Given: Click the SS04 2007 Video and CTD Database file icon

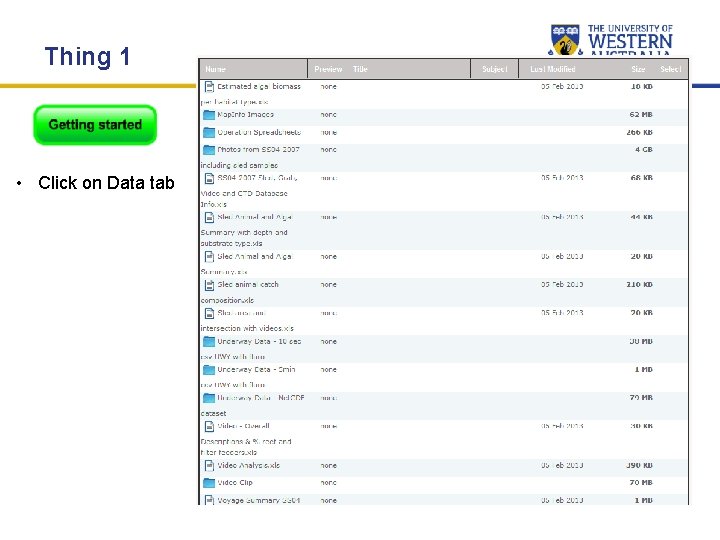Looking at the screenshot, I should [209, 178].
